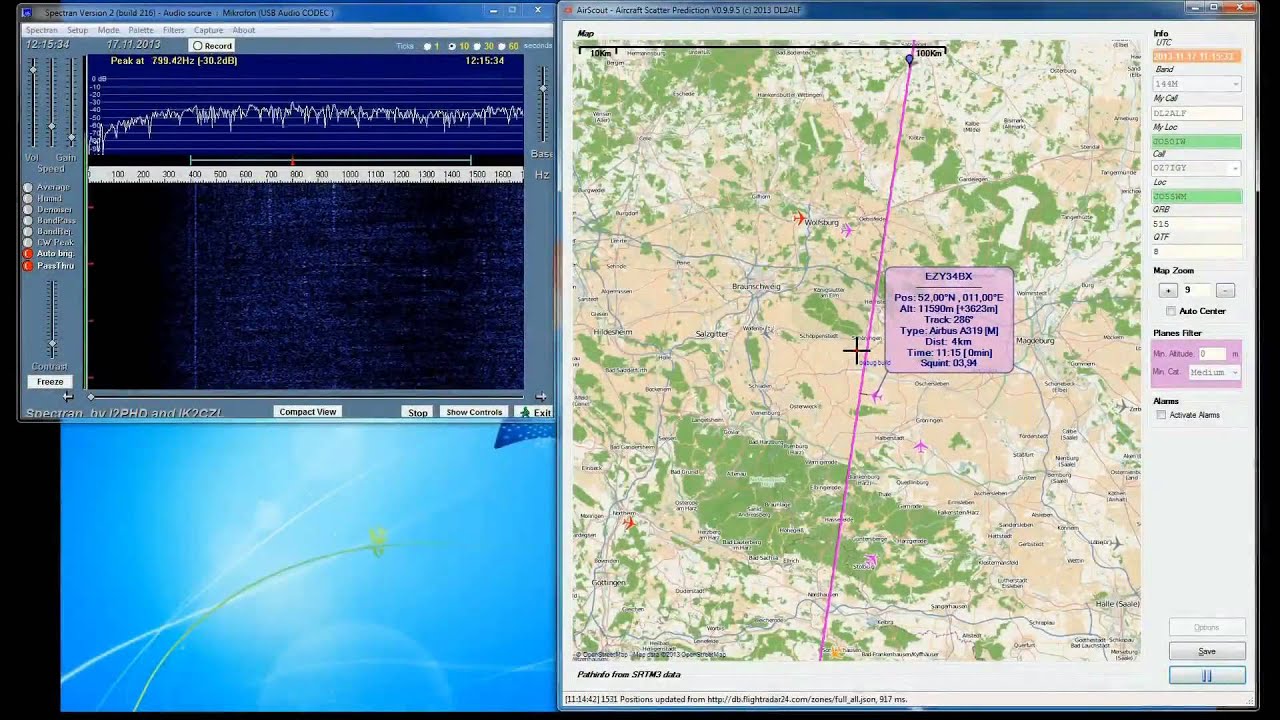Adjust the Base level slider in Spectran
The image size is (1280, 720).
(x=544, y=87)
